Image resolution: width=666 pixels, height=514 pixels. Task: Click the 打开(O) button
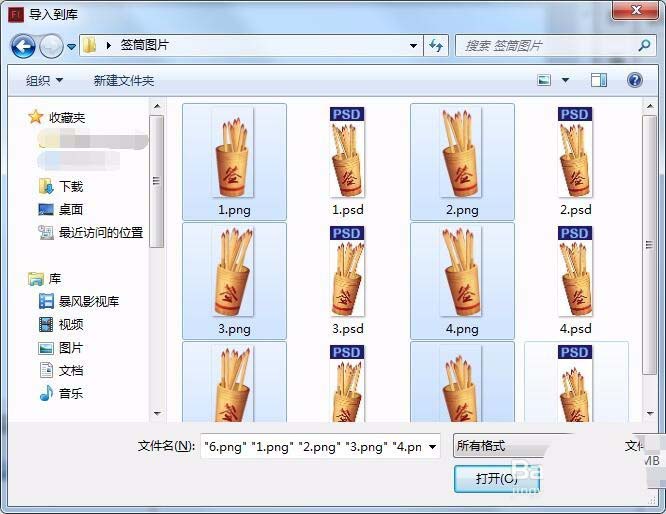(x=496, y=479)
